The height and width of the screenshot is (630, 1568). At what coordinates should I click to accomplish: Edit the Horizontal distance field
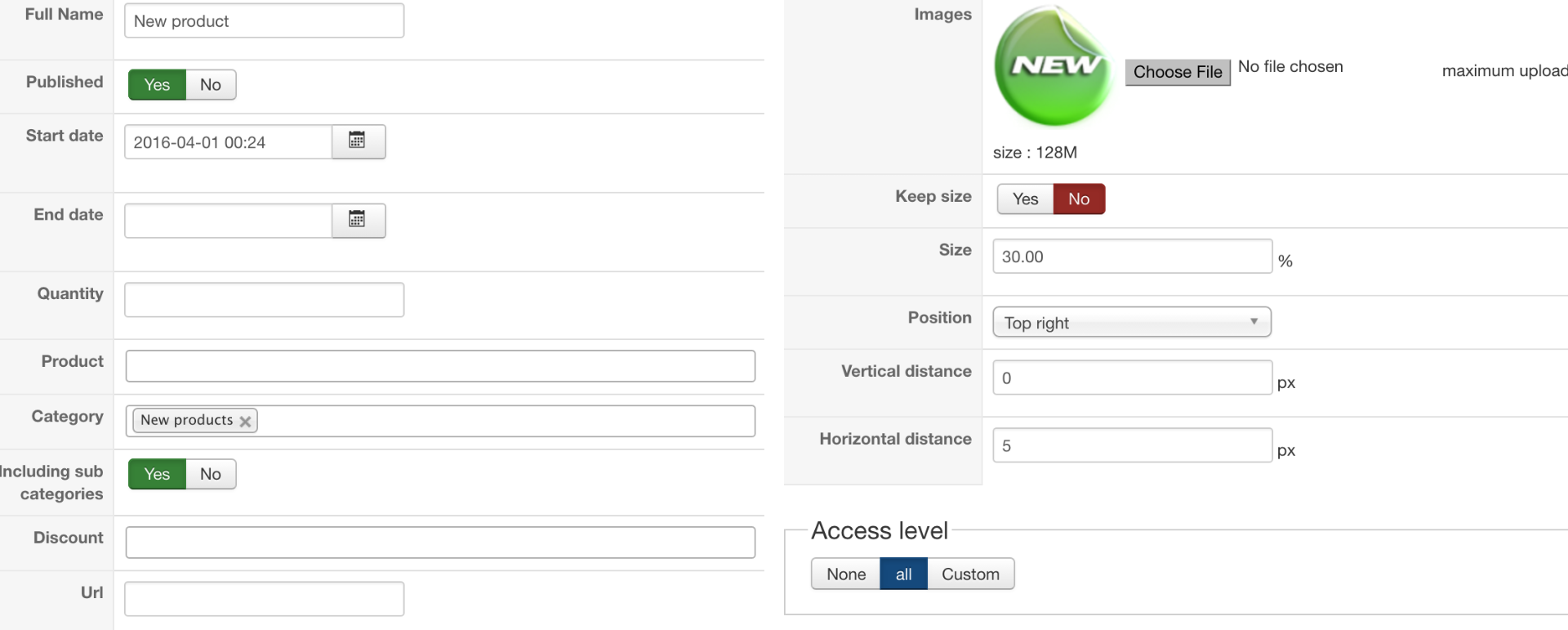1131,446
